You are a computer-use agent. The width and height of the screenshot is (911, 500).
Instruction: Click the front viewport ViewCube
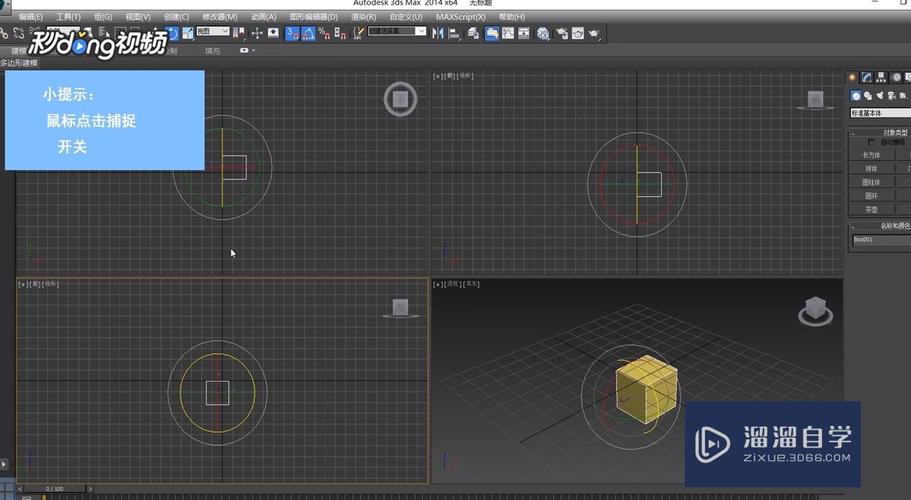[x=816, y=100]
